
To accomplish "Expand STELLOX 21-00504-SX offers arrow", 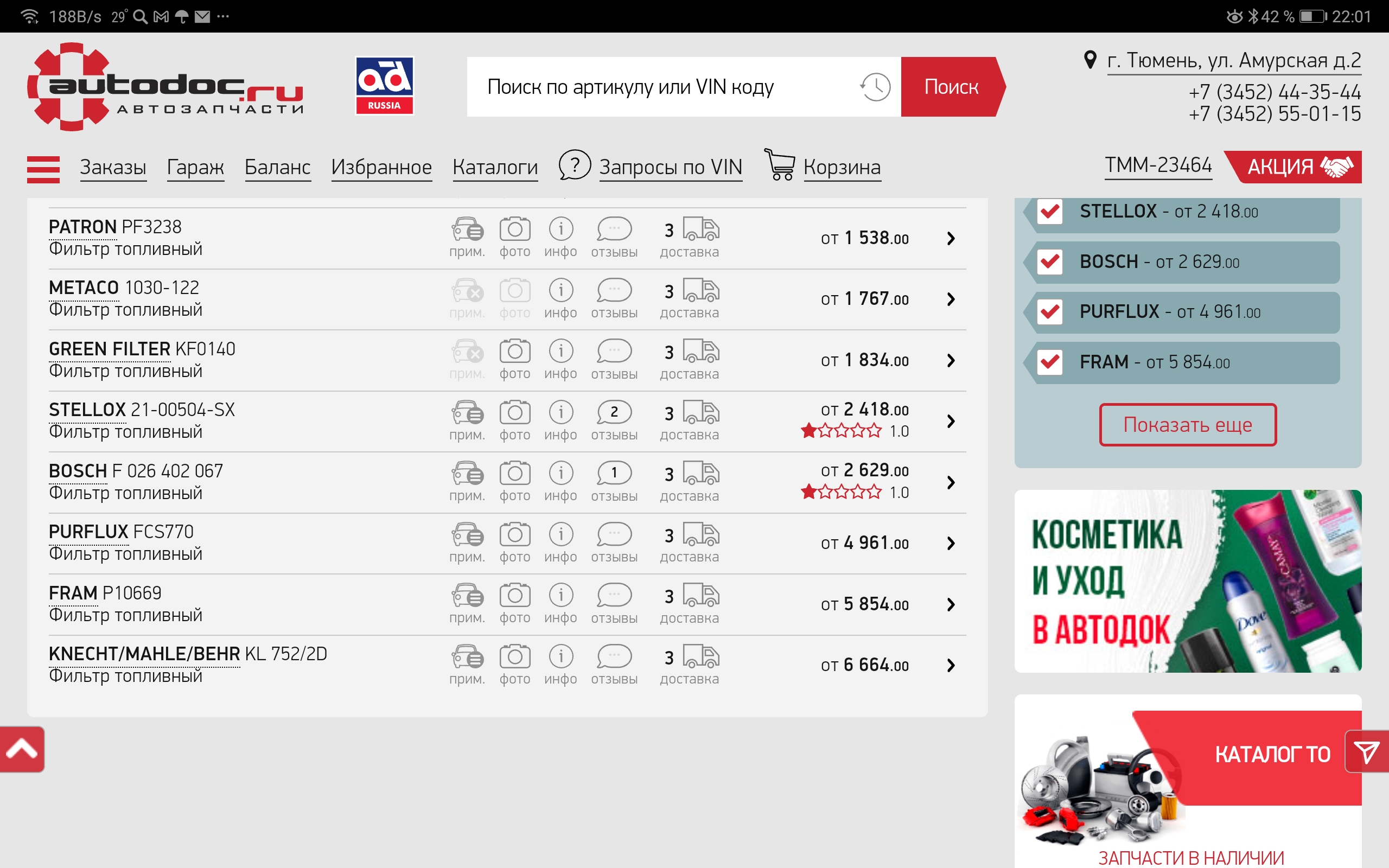I will 951,422.
